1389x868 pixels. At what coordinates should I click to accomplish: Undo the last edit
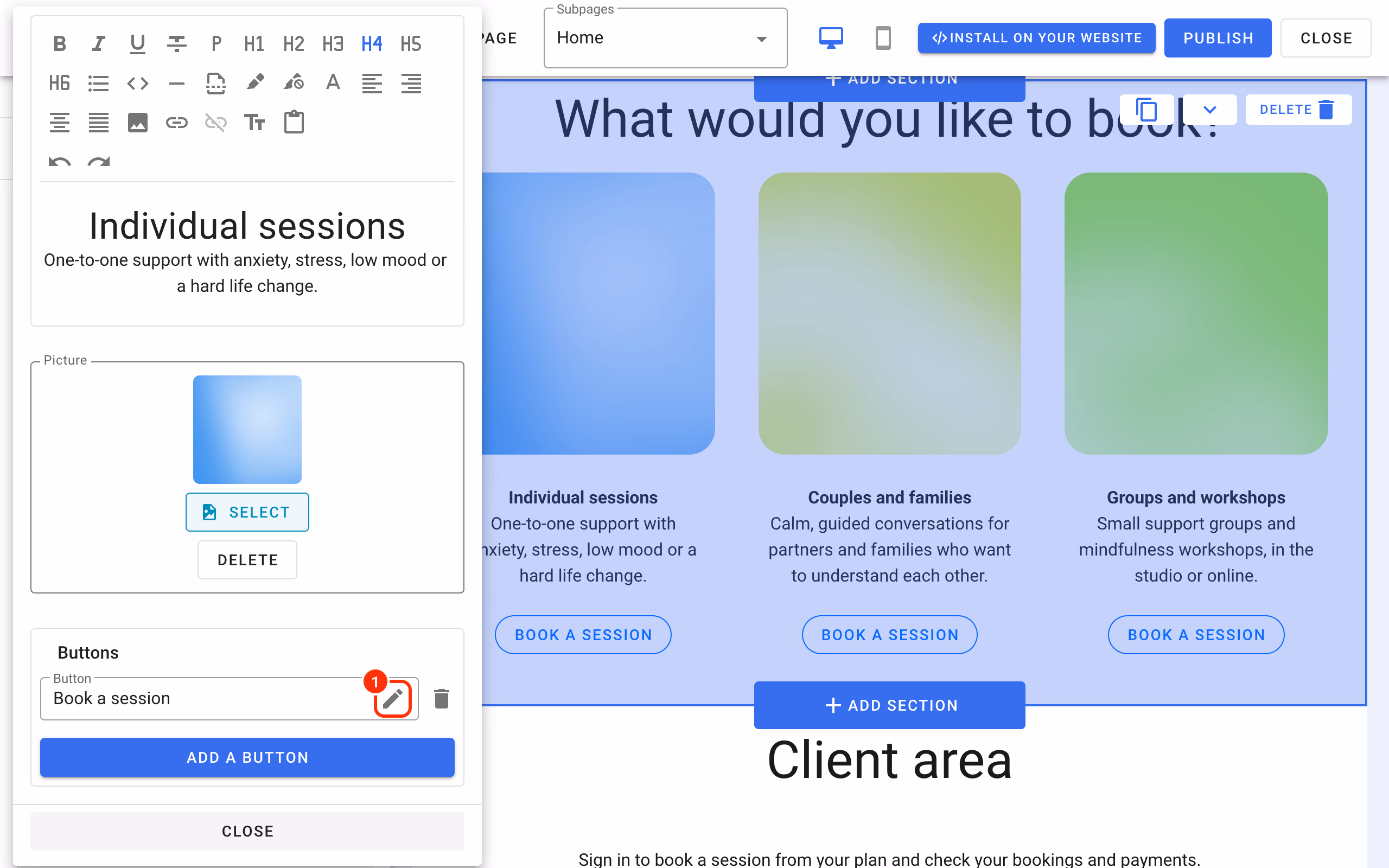point(60,161)
